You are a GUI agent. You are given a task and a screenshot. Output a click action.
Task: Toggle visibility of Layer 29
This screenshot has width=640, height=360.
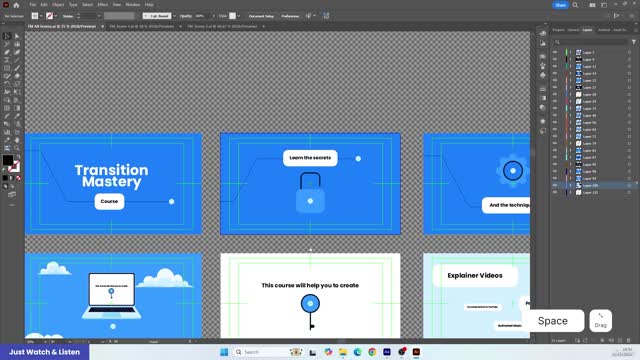555,101
